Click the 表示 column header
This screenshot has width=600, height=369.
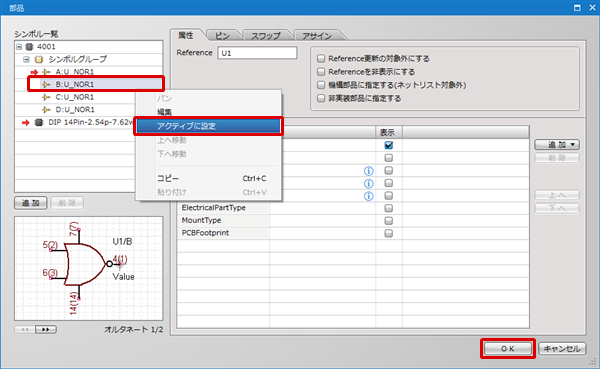(388, 132)
